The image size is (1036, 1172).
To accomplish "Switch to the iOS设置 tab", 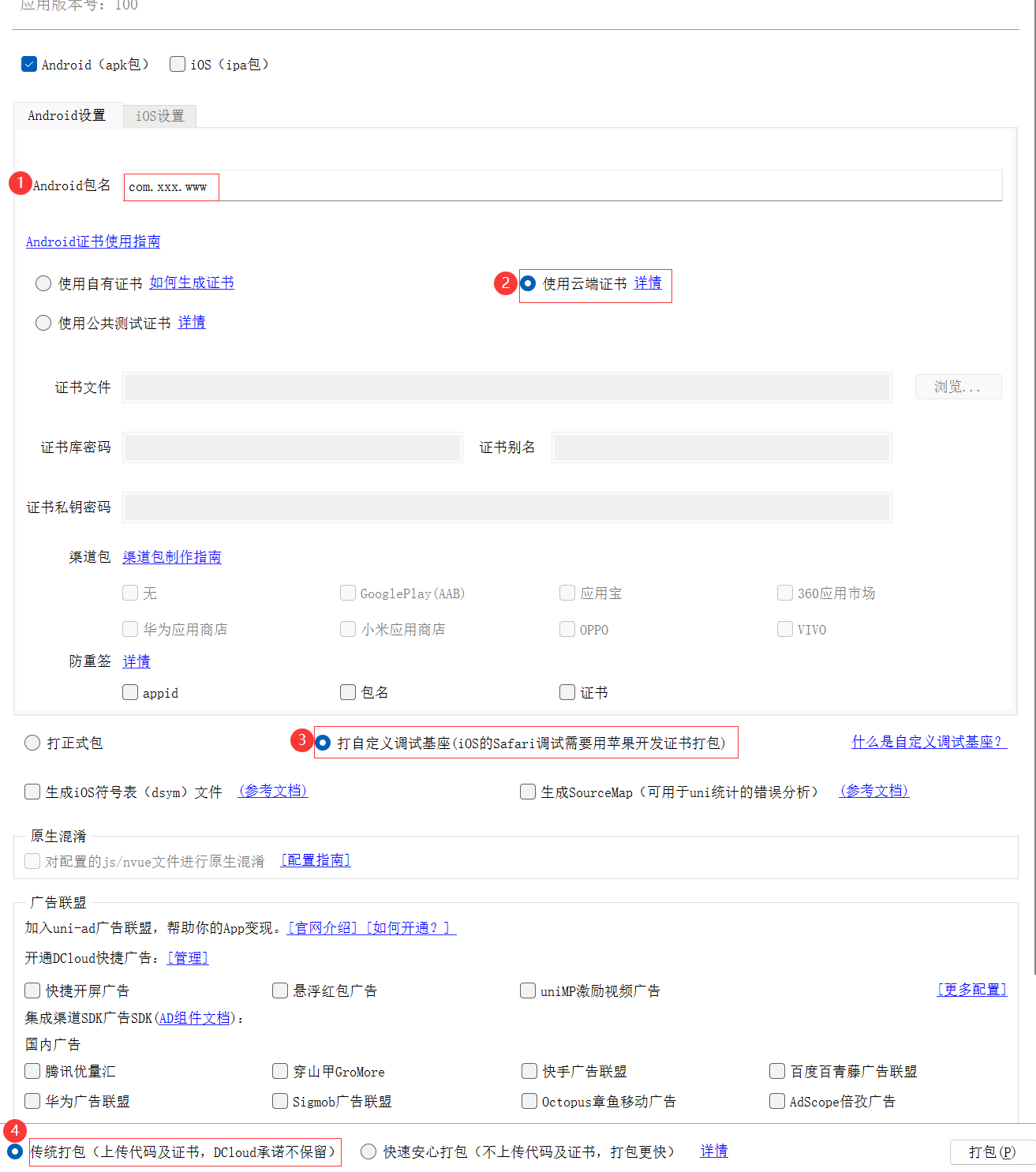I will click(159, 116).
